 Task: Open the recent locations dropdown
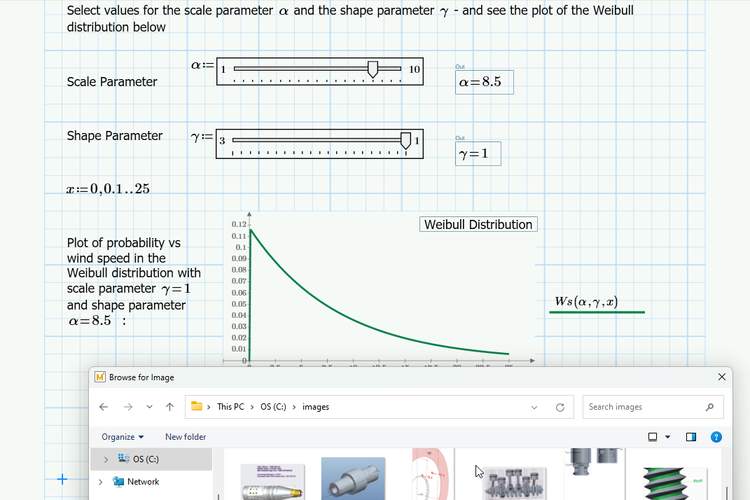coord(149,407)
